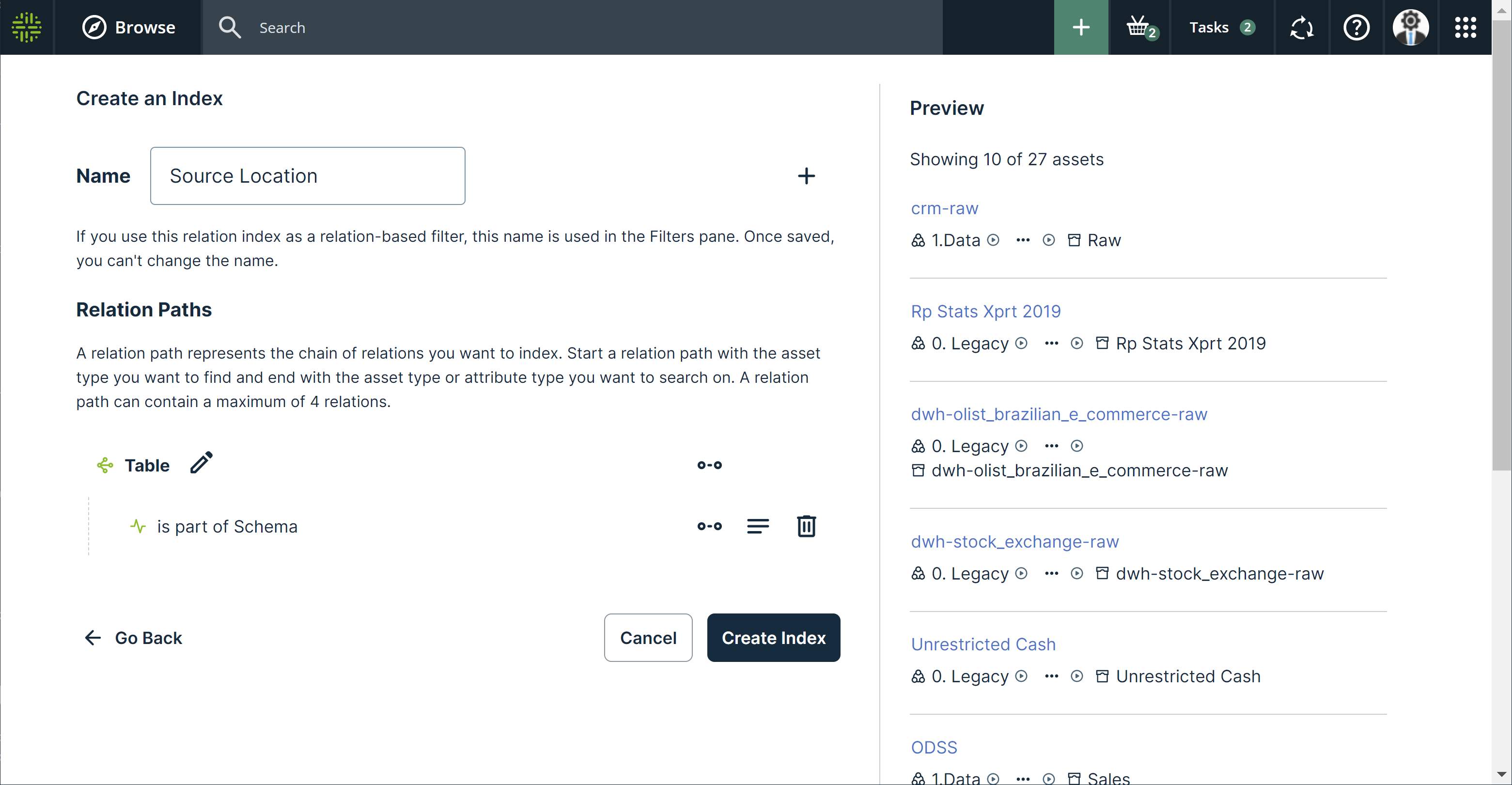Click the lines icon beside Schema relation
This screenshot has width=1512, height=785.
(757, 526)
